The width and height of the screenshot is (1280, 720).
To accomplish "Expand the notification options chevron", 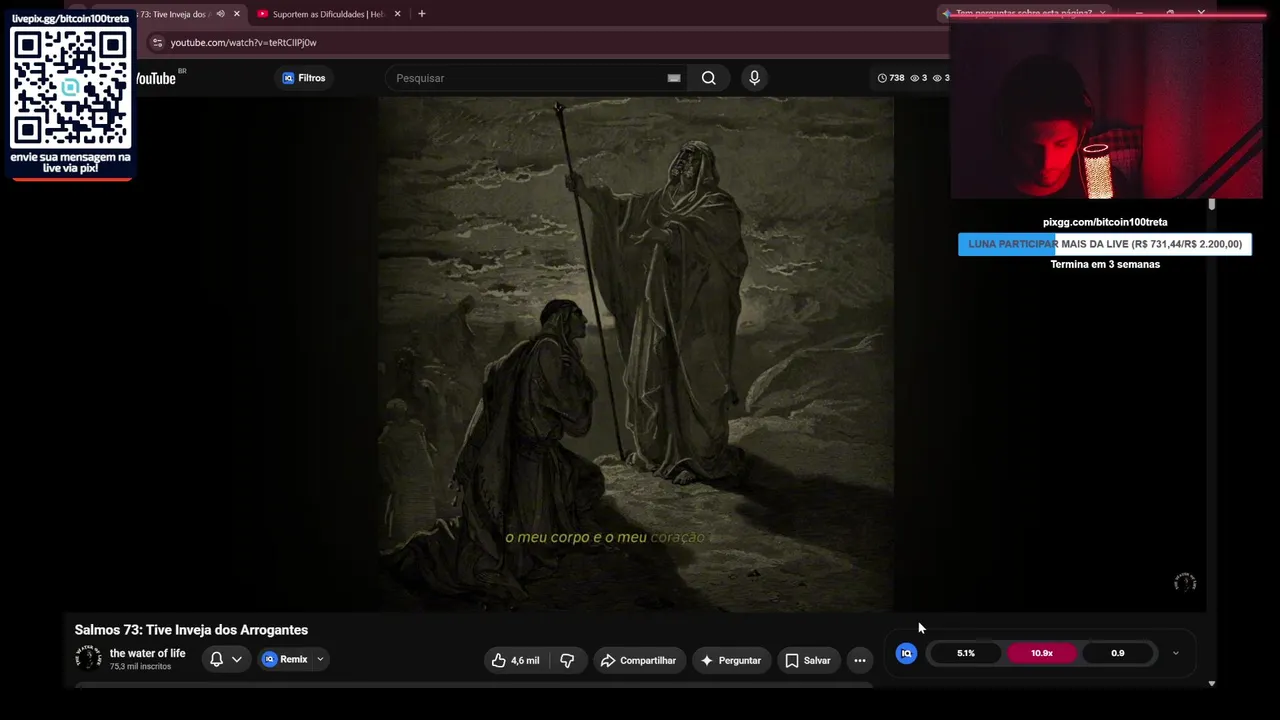I will [x=237, y=659].
